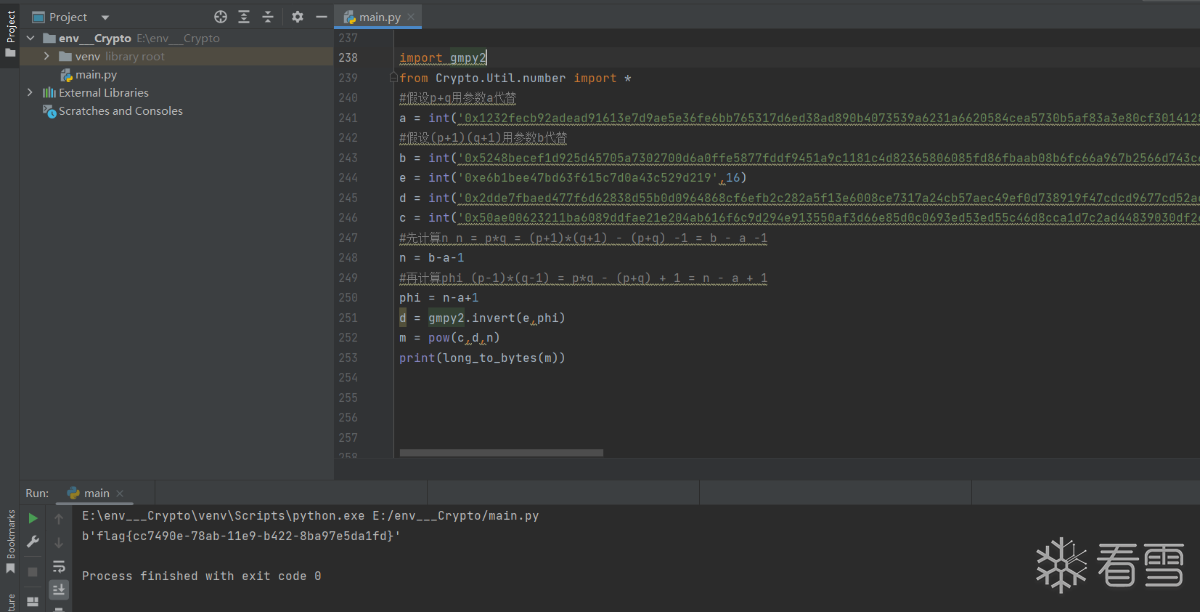Image resolution: width=1200 pixels, height=612 pixels.
Task: Click 'from Crypto.Util.number import *' line
Action: 515,78
